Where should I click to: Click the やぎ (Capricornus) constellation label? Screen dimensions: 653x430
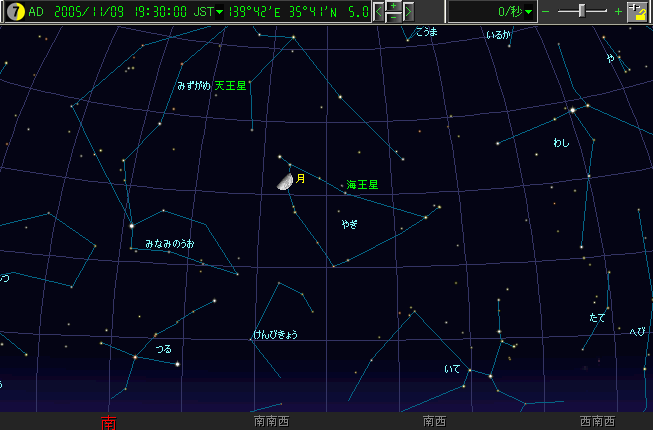pos(349,225)
